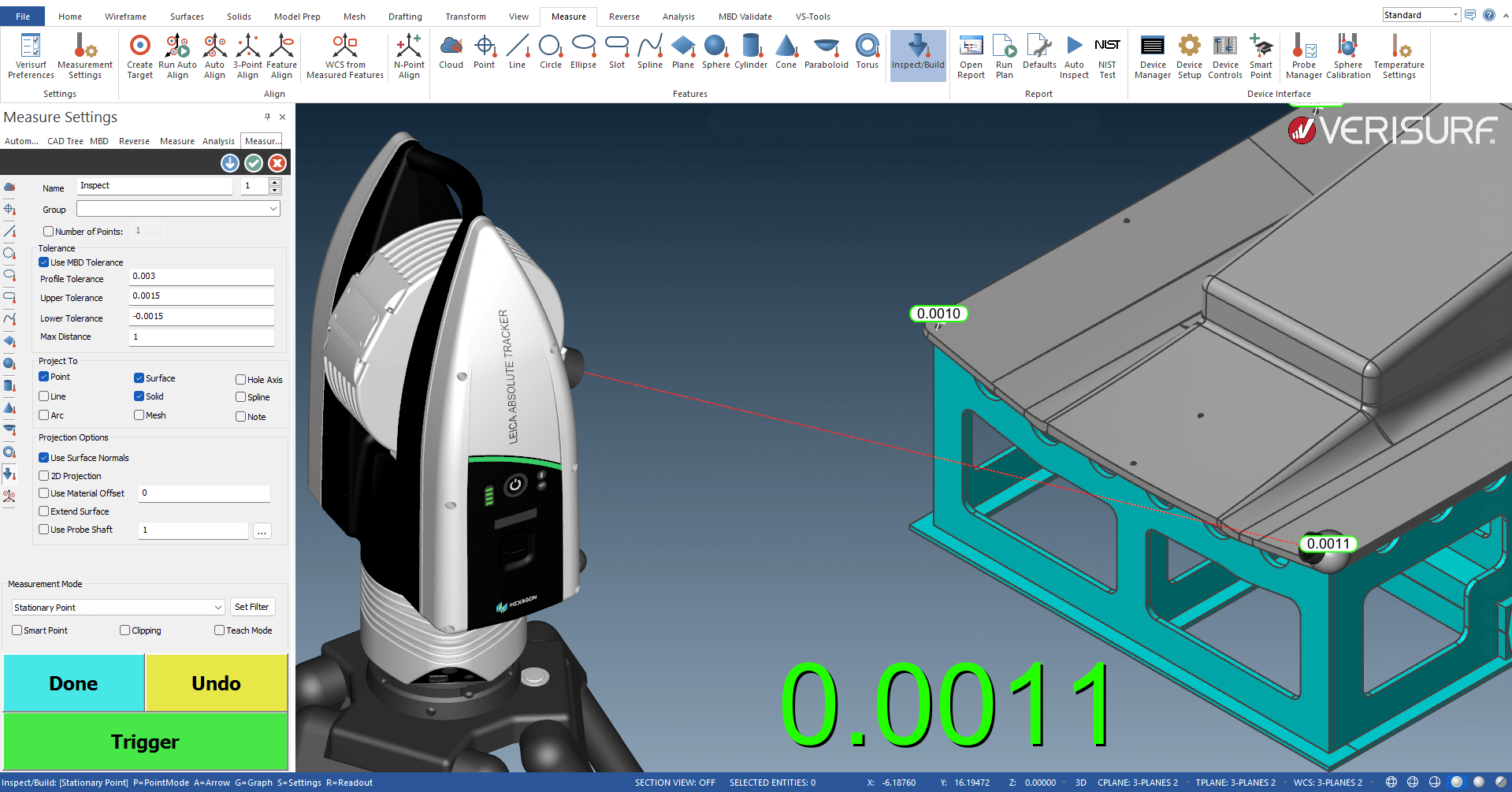Viewport: 1512px width, 792px height.
Task: Open the VS-Tools ribbon tab
Action: (812, 17)
